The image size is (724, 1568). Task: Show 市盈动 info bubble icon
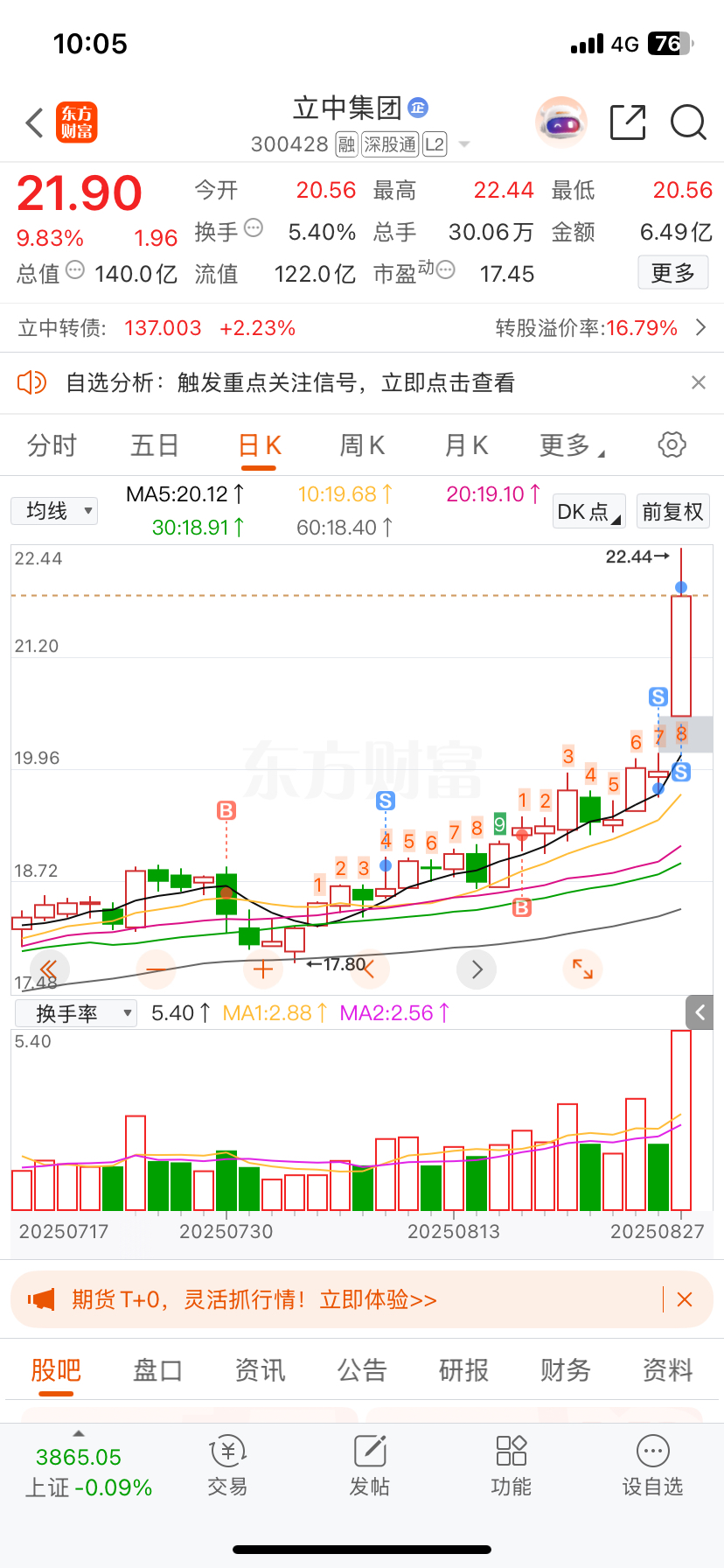click(446, 270)
